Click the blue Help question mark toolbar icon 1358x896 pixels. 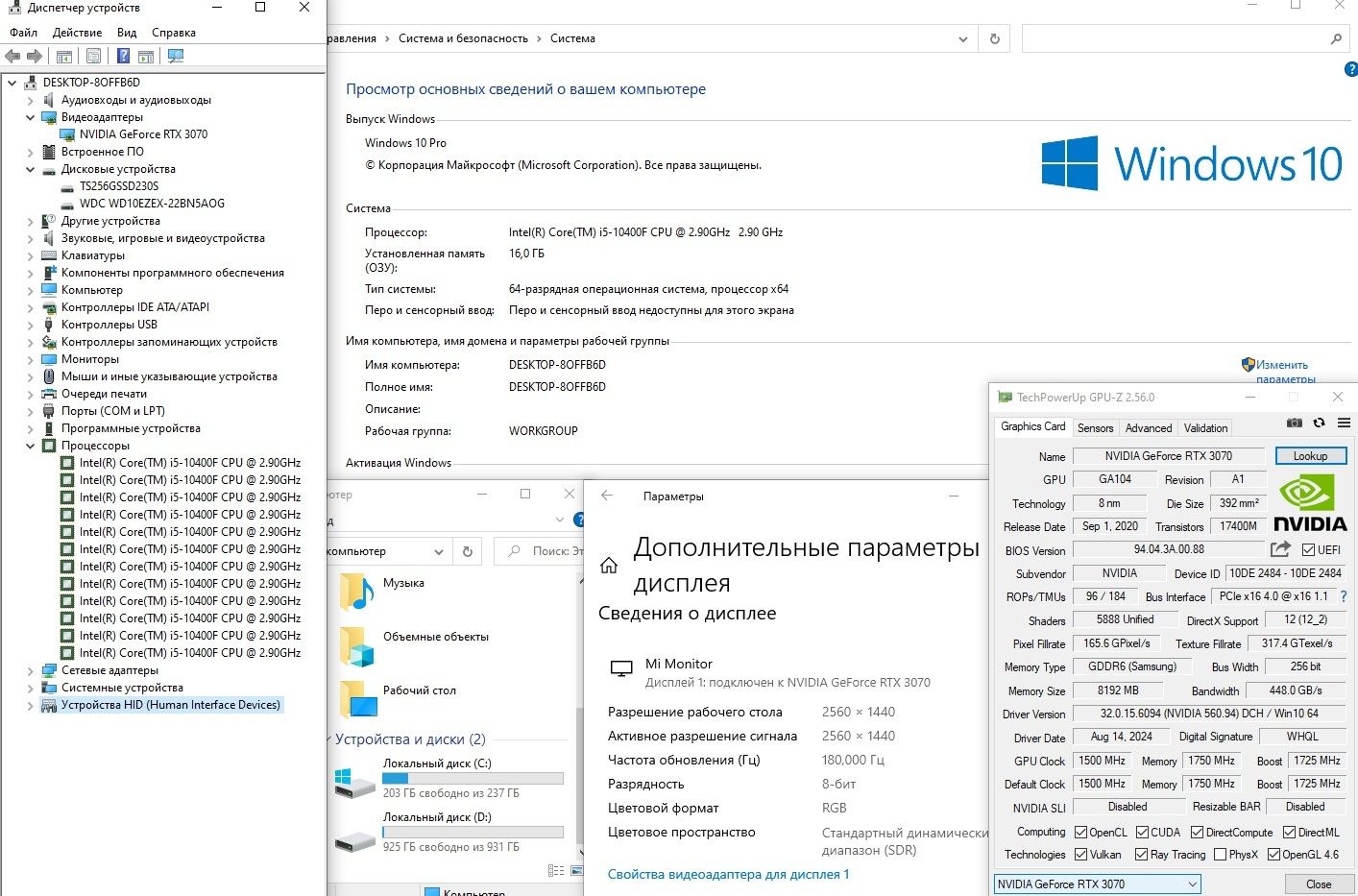[x=123, y=56]
